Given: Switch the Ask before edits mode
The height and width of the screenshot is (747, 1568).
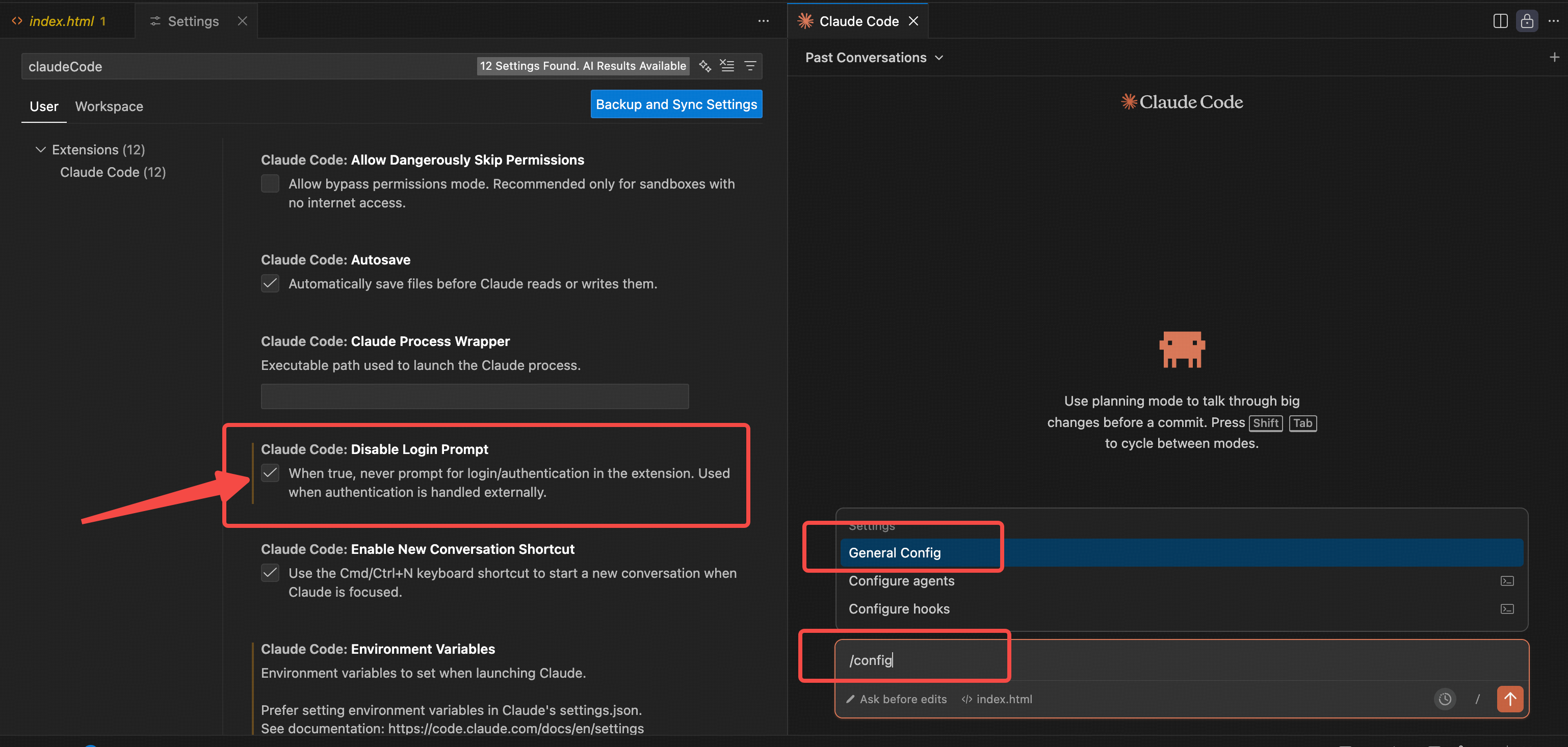Looking at the screenshot, I should pos(896,699).
